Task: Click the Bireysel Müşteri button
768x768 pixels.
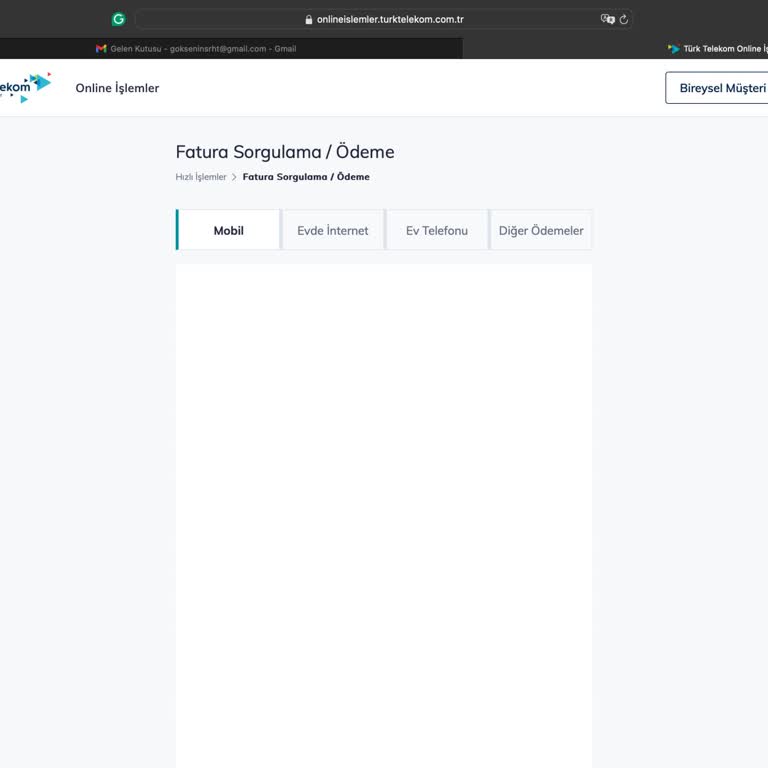Action: (x=717, y=88)
